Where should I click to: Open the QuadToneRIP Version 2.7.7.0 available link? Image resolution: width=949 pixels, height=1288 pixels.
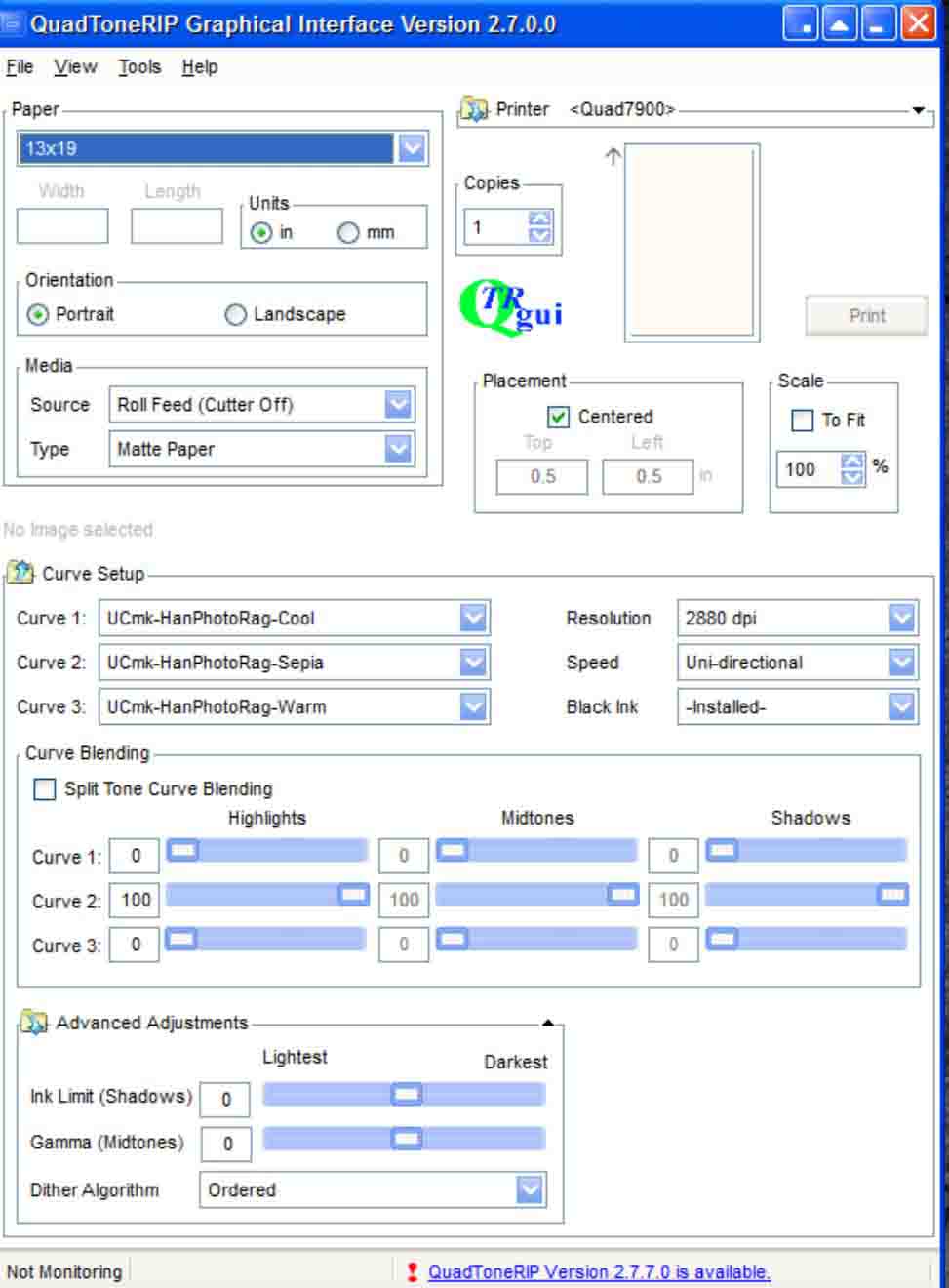click(x=599, y=1271)
